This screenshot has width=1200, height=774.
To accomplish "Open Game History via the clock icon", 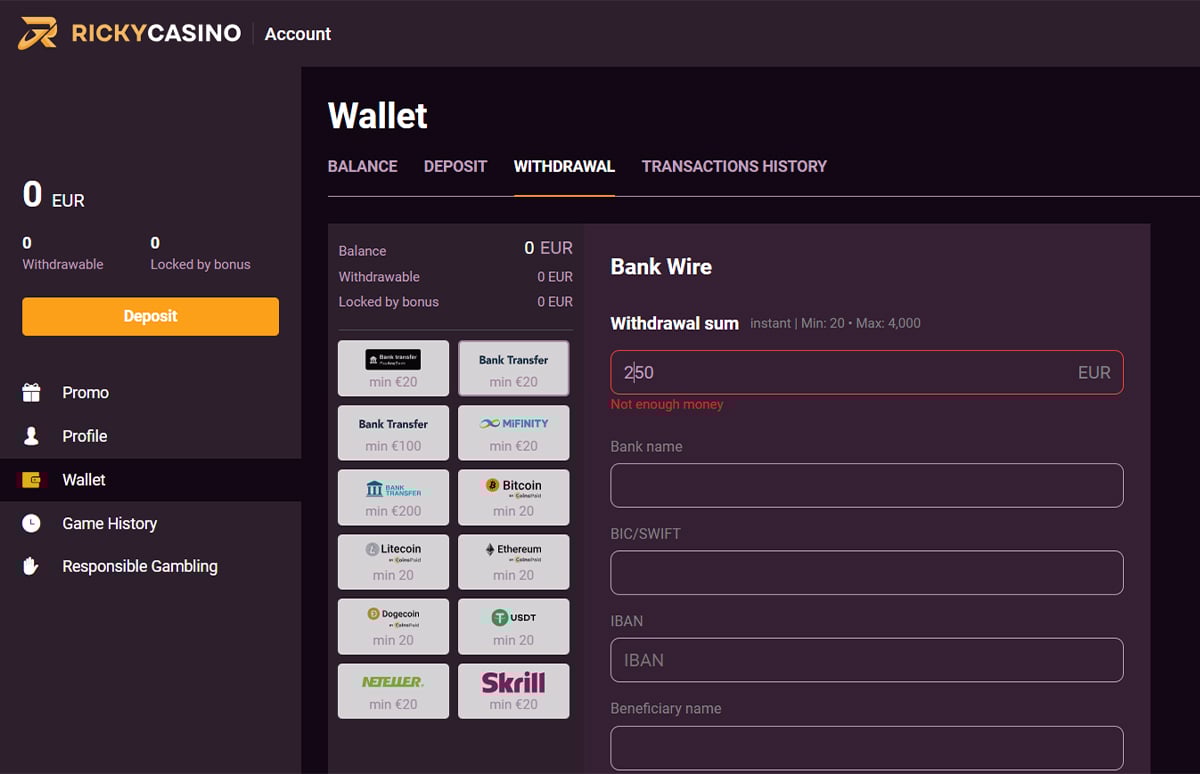I will click(31, 523).
